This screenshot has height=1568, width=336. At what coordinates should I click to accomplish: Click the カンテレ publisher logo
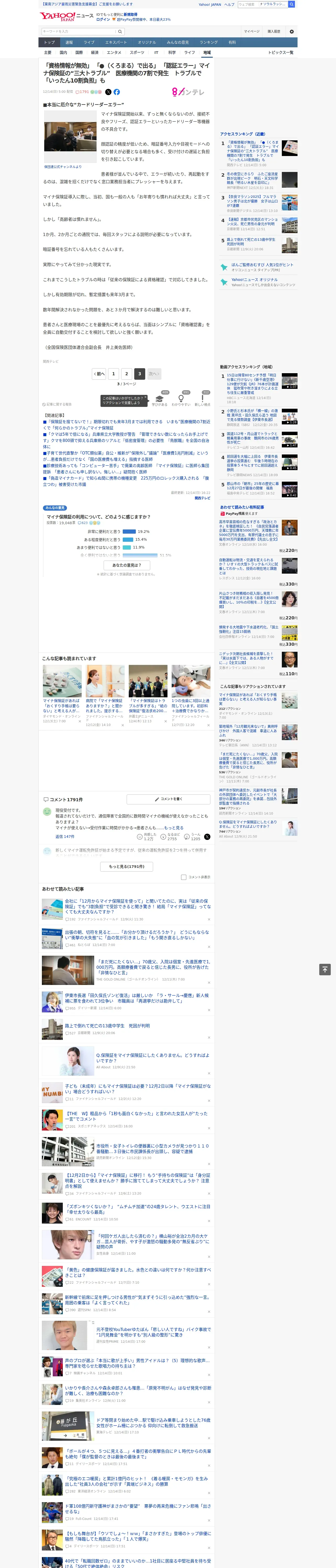(188, 92)
